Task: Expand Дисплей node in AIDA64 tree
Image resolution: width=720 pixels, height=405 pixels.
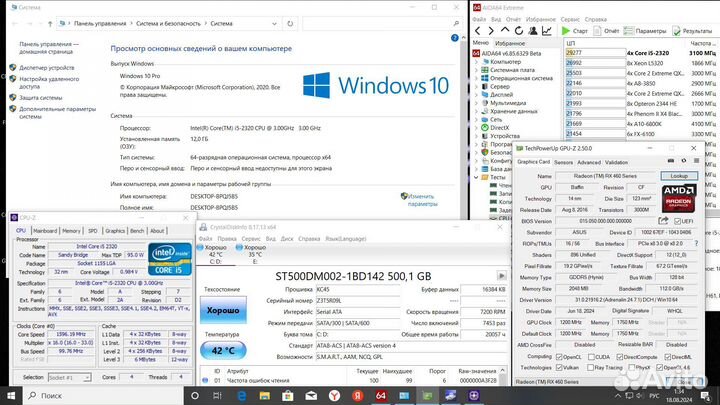Action: (x=477, y=95)
